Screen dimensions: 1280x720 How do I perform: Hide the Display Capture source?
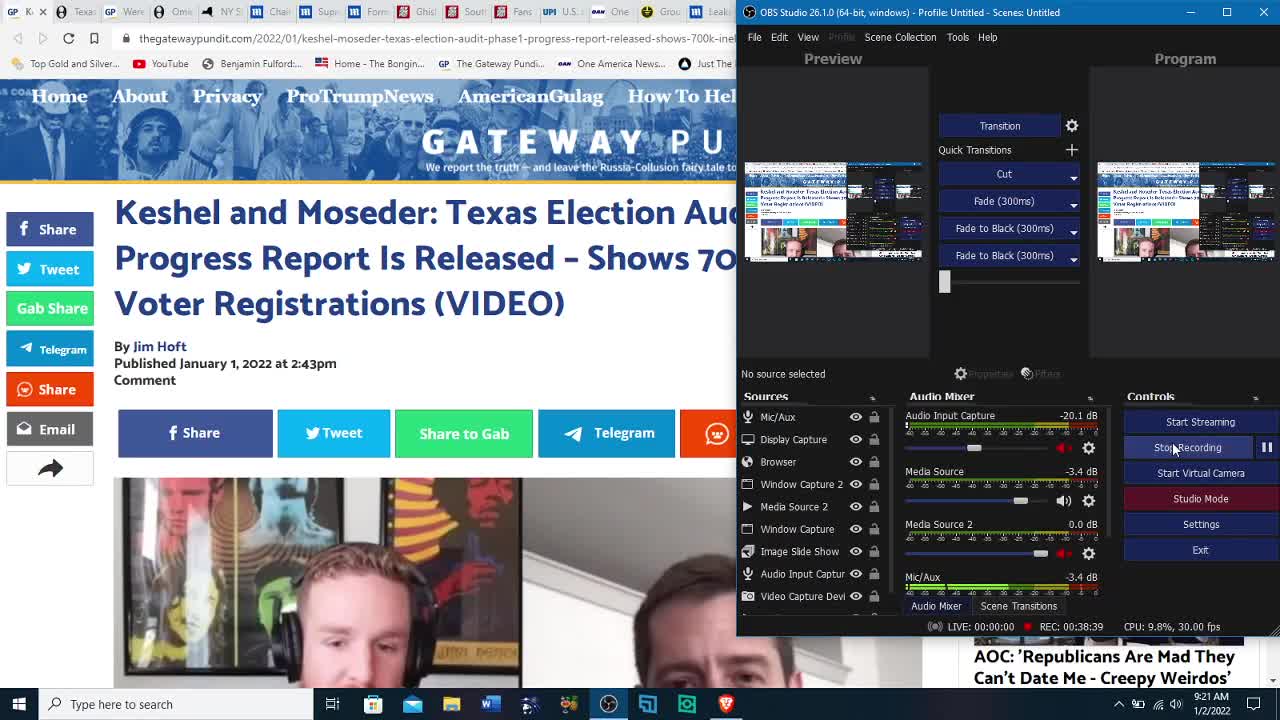(x=856, y=439)
